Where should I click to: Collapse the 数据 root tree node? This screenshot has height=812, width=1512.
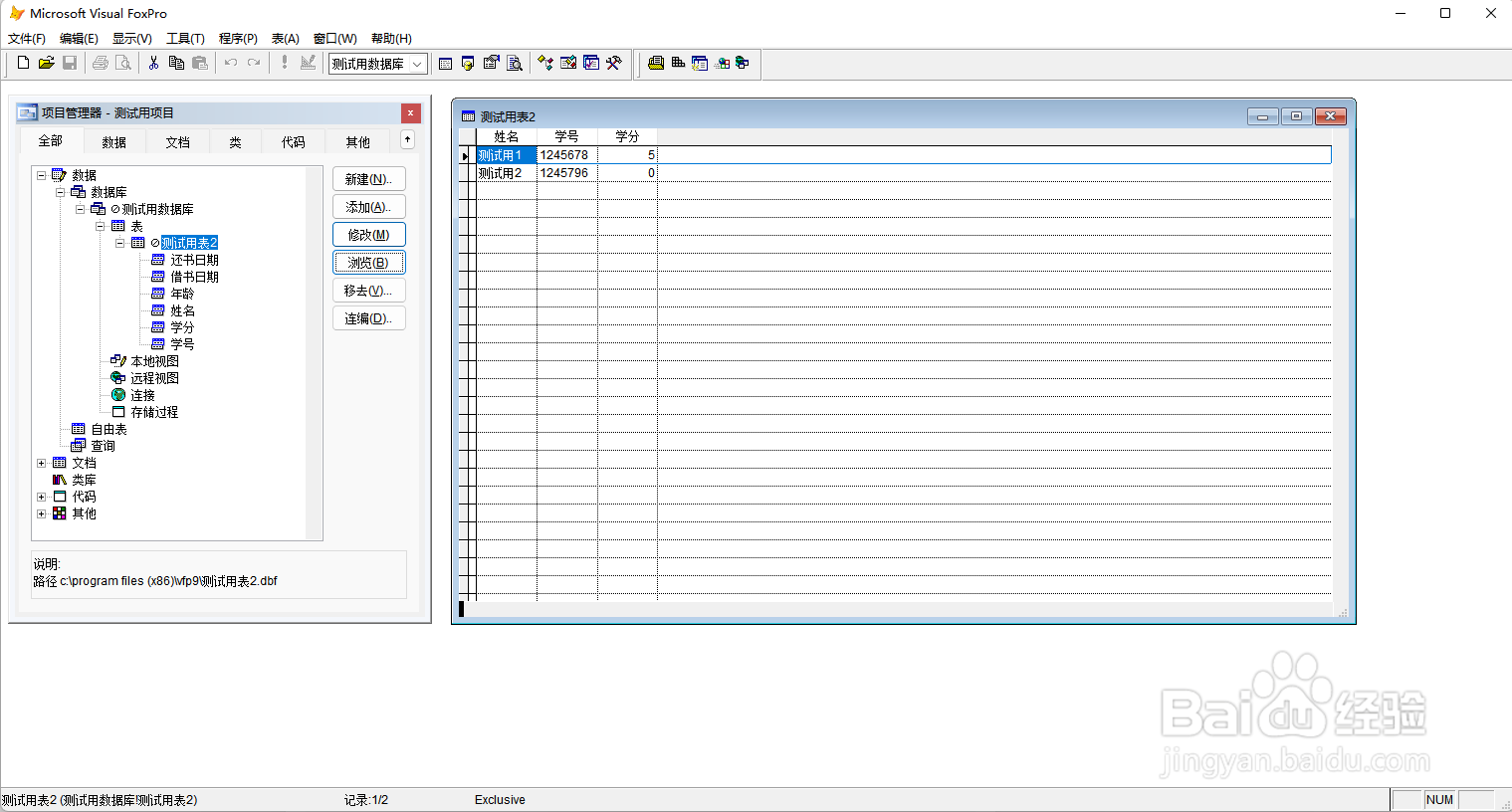coord(41,175)
